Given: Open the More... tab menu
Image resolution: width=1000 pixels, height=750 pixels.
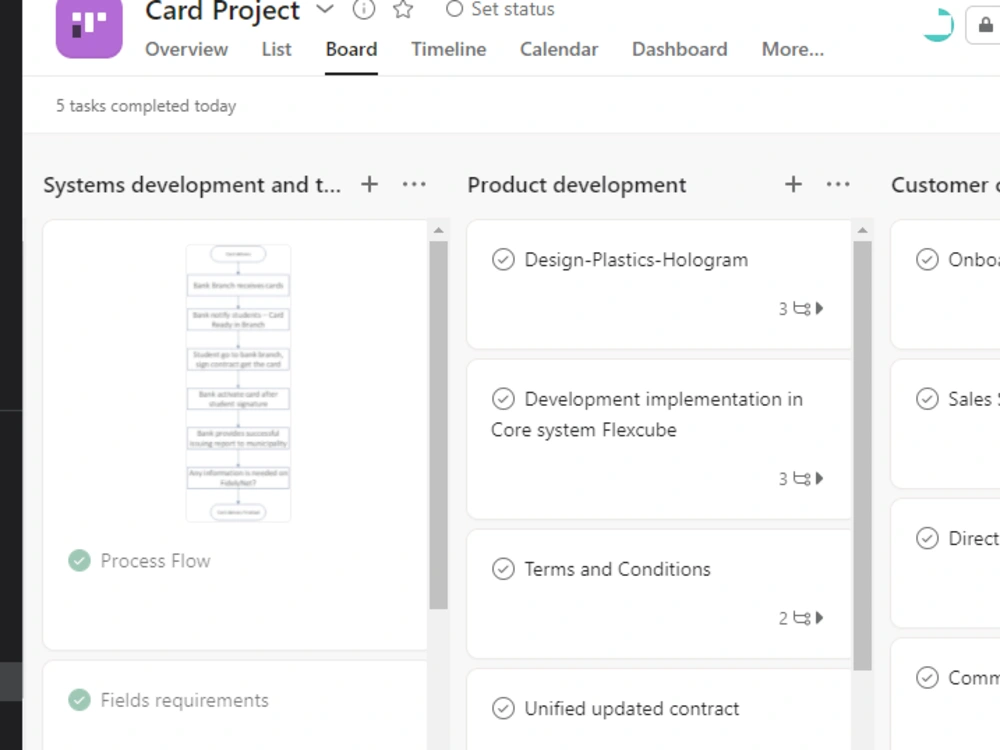Looking at the screenshot, I should click(792, 49).
